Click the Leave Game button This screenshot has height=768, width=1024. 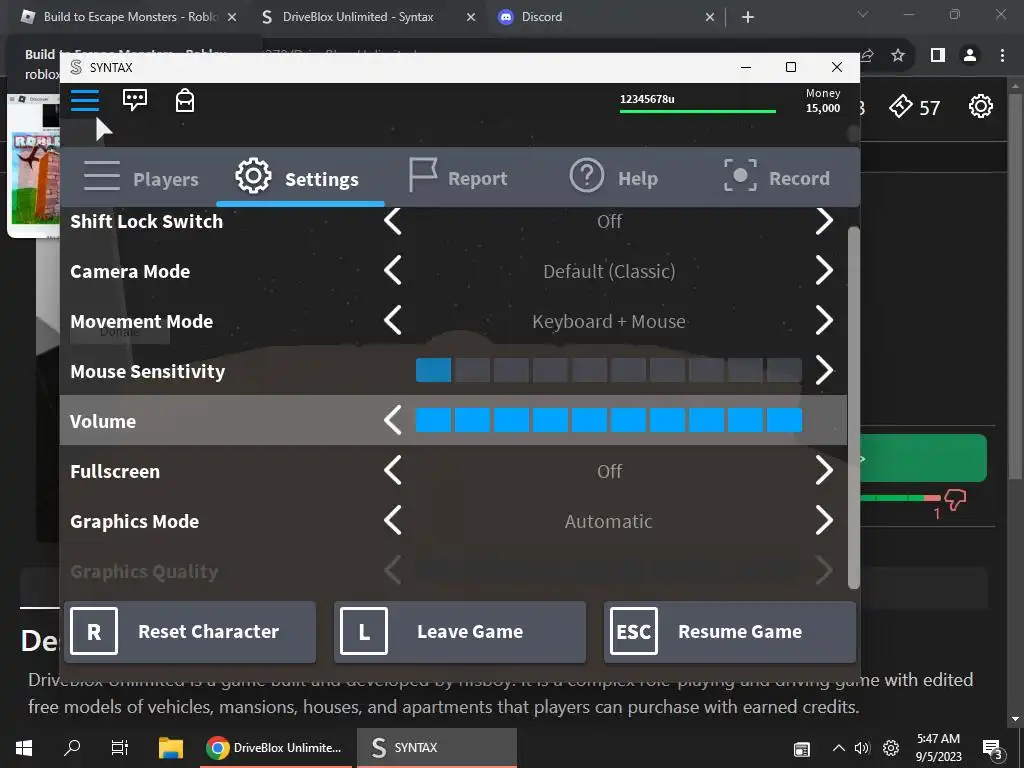[460, 632]
